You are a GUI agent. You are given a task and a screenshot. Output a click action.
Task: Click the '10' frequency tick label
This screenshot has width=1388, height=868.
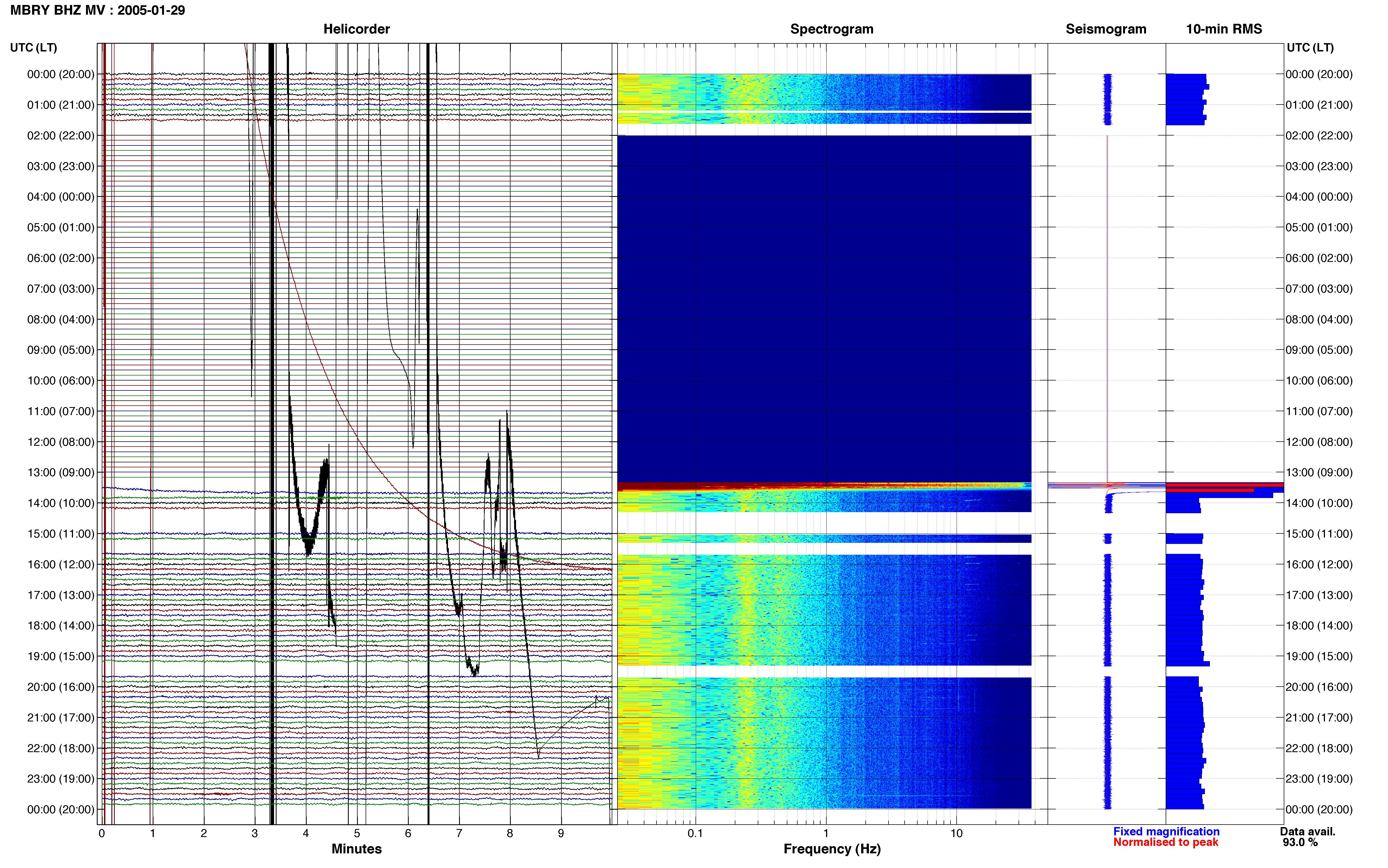[956, 833]
